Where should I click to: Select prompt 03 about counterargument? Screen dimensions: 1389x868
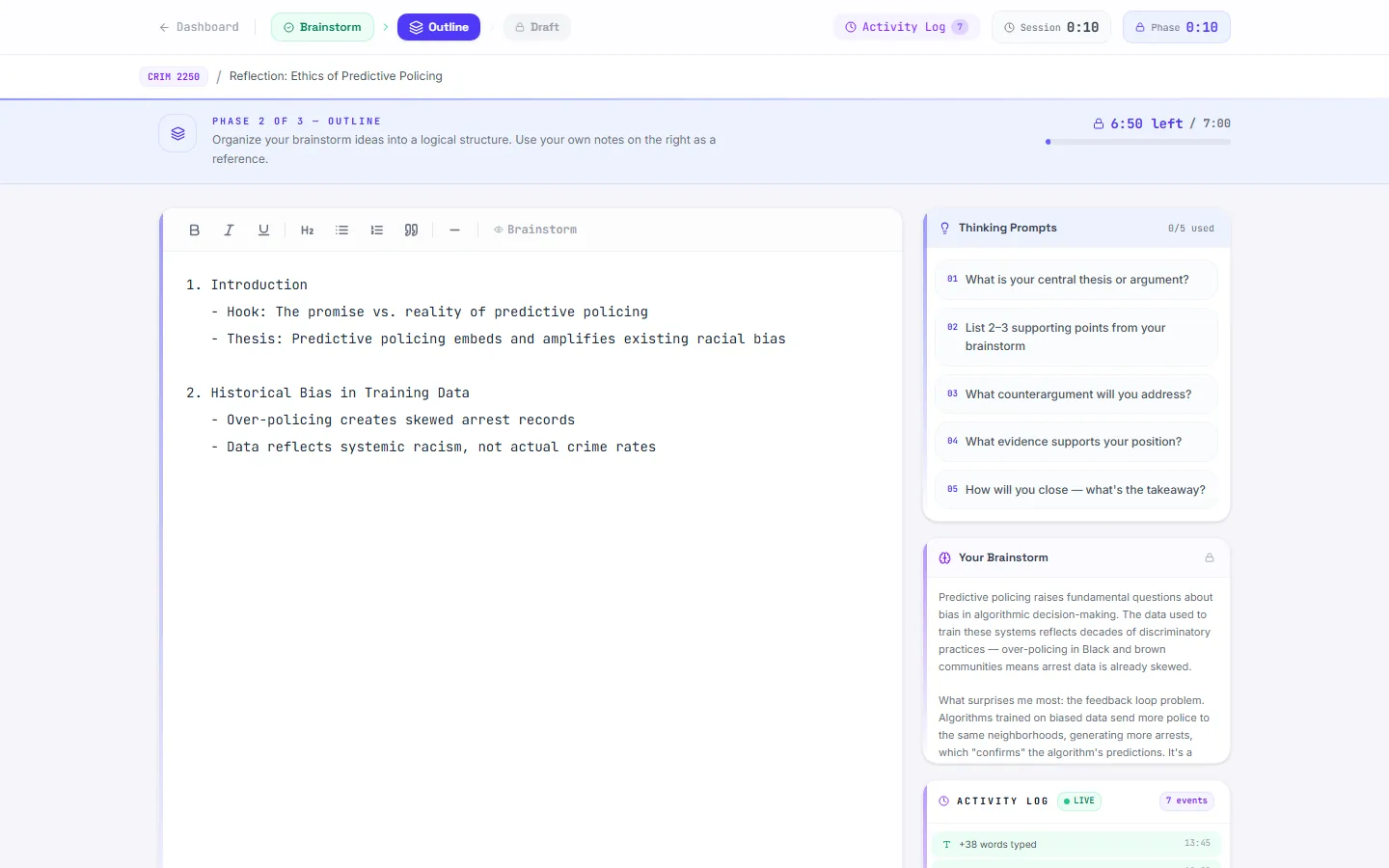click(1076, 394)
